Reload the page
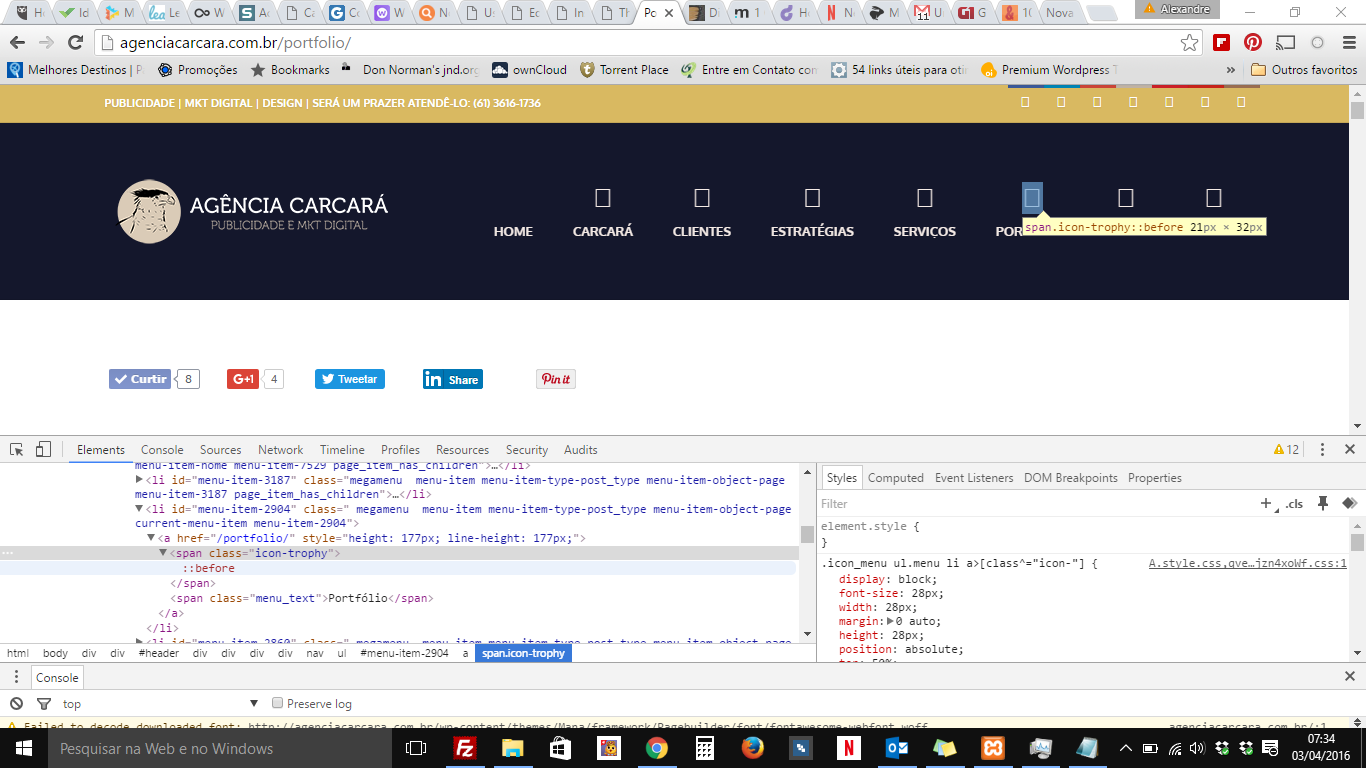This screenshot has width=1366, height=768. 75,43
